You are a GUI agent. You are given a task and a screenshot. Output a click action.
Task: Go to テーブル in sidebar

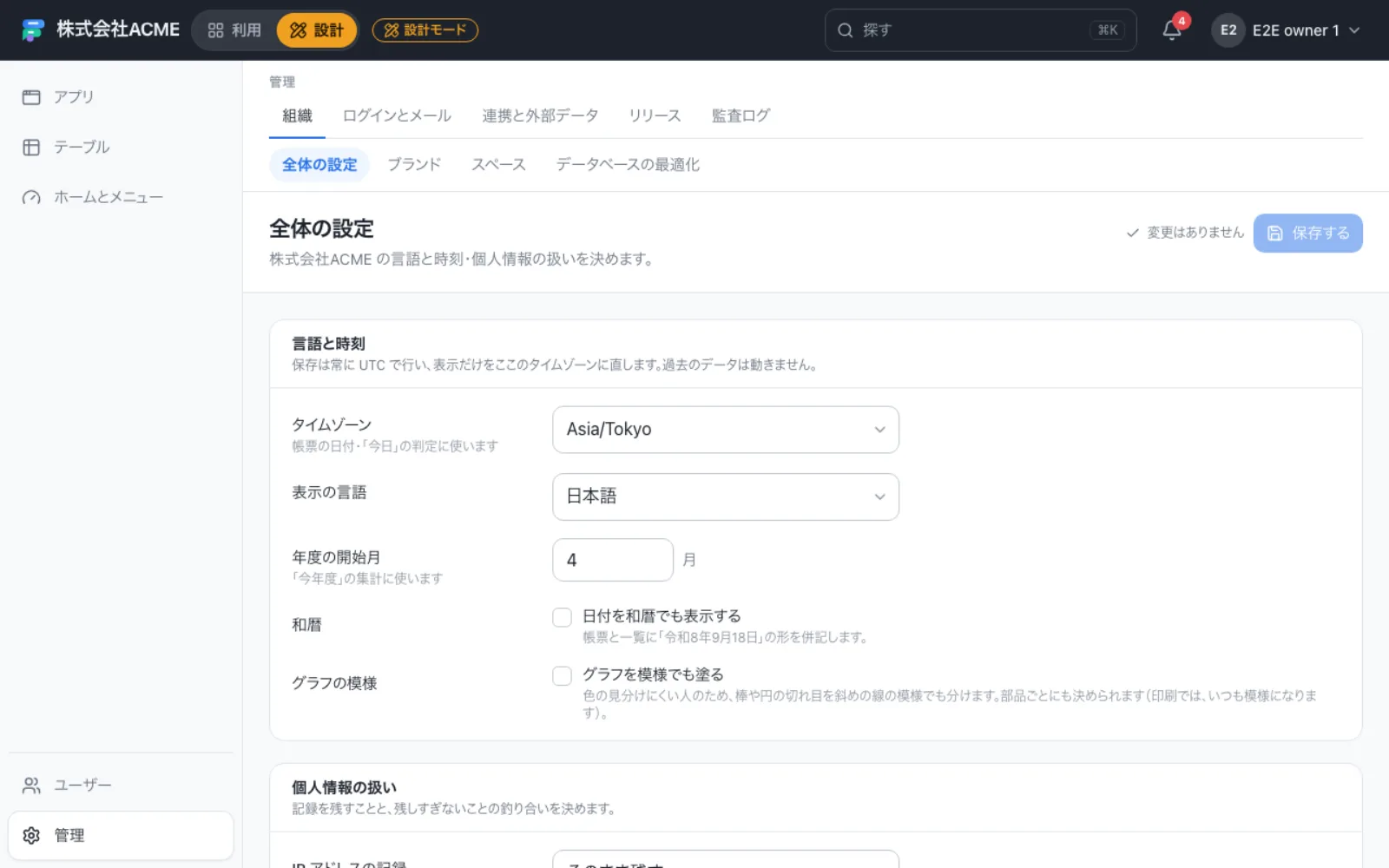(121, 148)
